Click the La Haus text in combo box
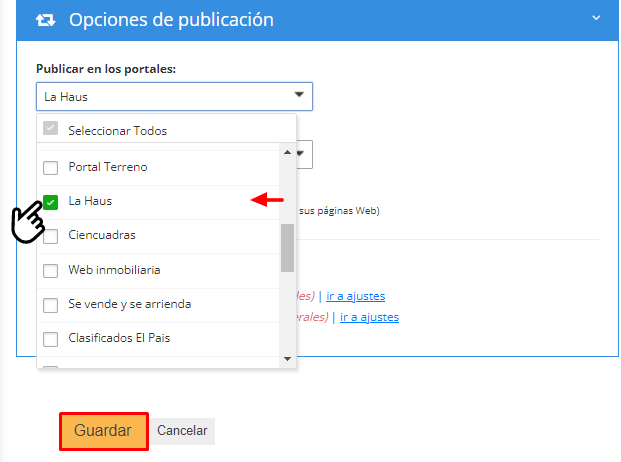 tap(62, 97)
